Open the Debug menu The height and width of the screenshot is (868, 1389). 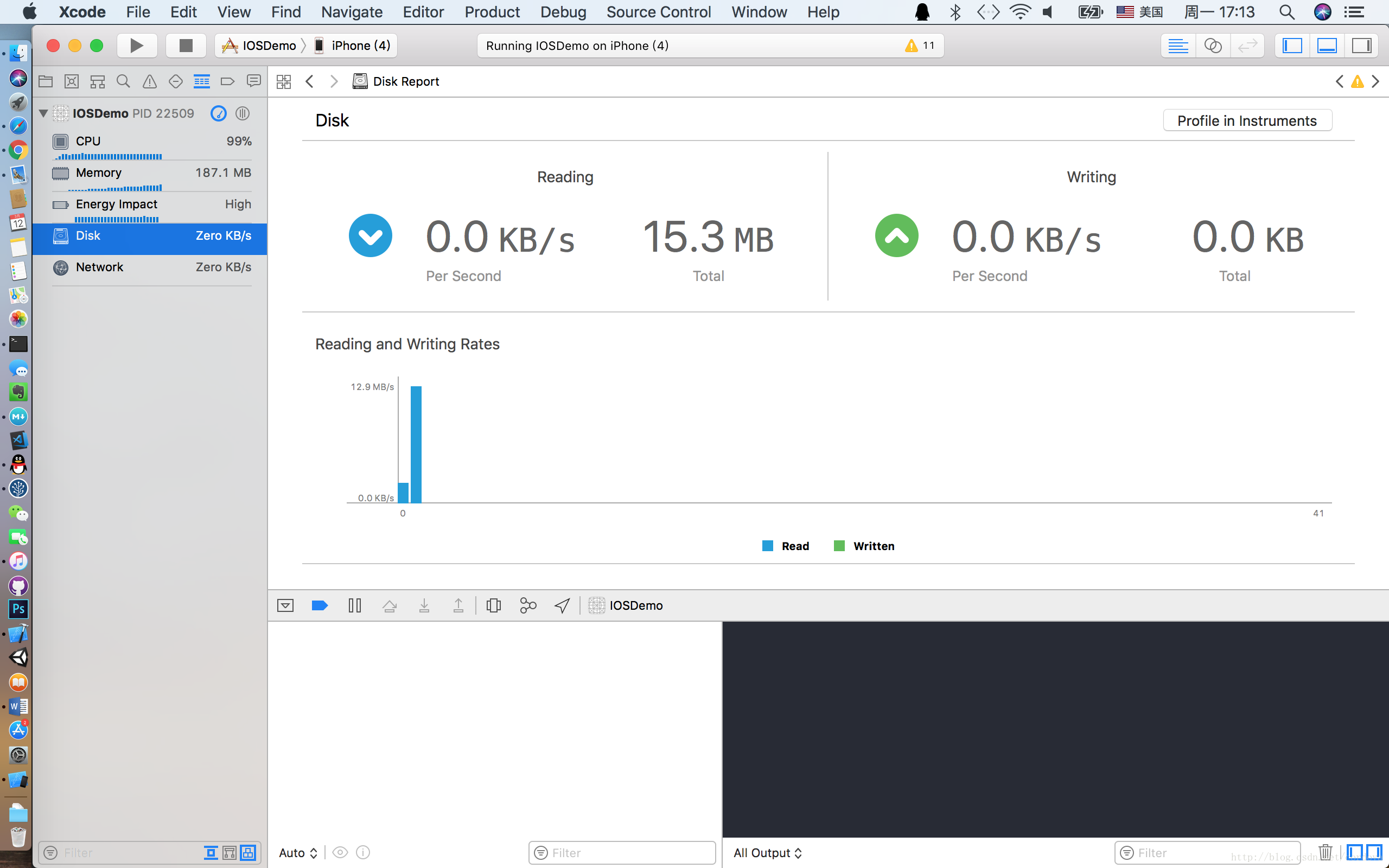tap(563, 12)
